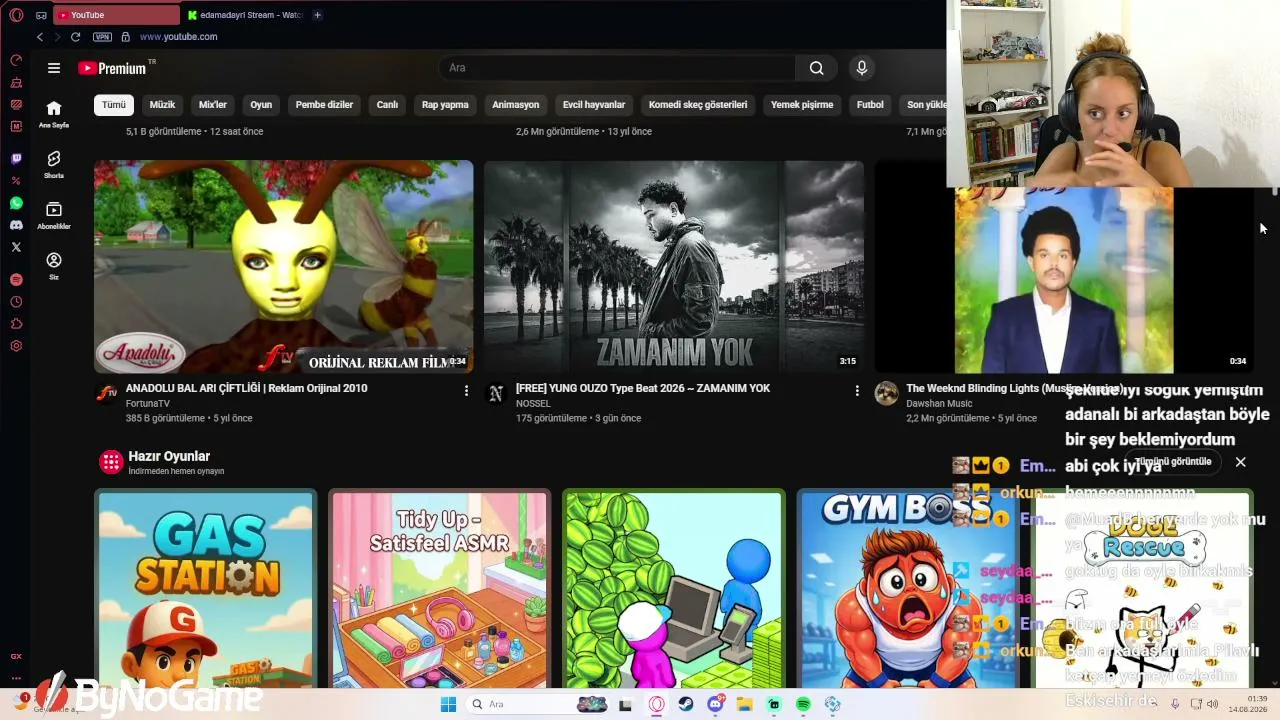Open the ANADOLU BAL ARI ÇİFTLİĞİ video title

coord(247,388)
